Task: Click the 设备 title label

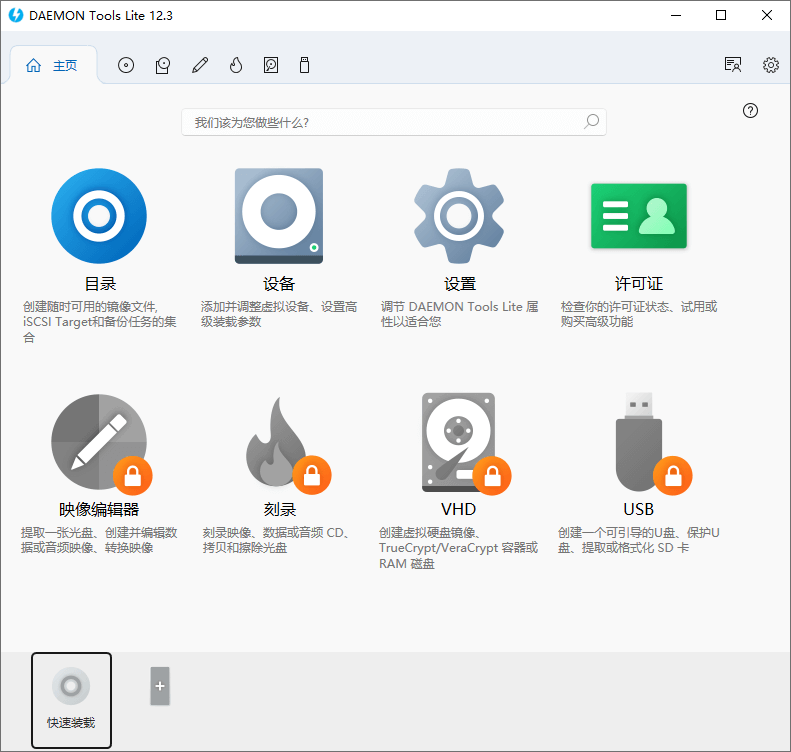Action: [279, 284]
